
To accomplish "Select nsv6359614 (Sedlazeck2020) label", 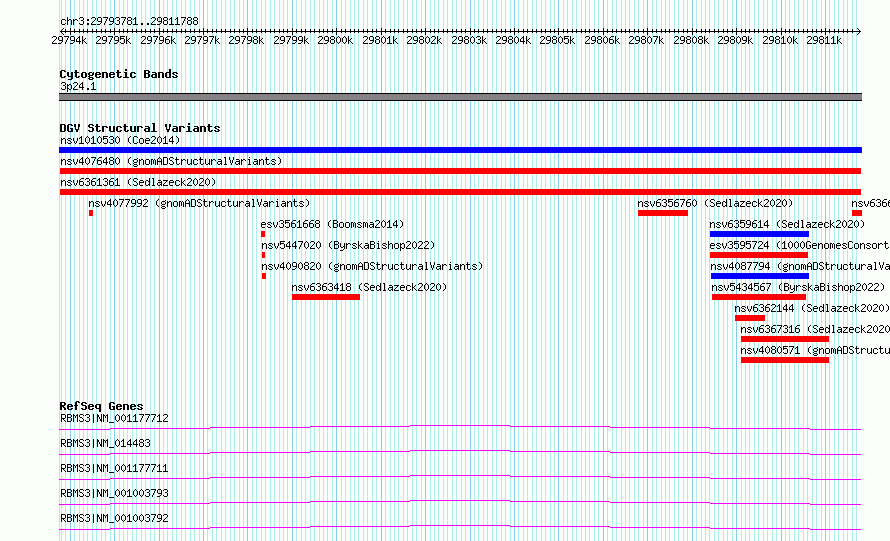I will pyautogui.click(x=787, y=224).
